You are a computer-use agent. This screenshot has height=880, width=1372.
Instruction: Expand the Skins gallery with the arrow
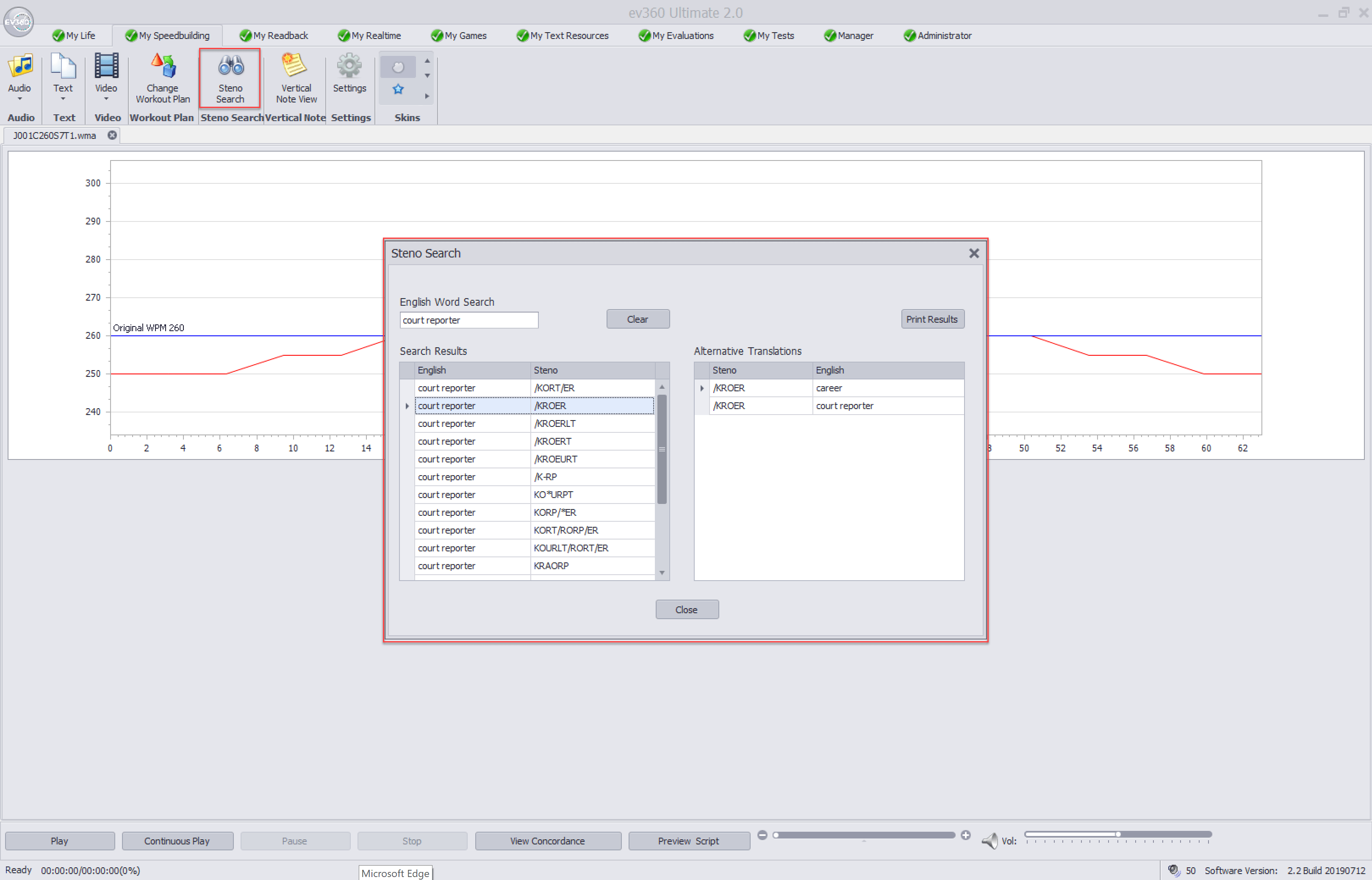tap(427, 96)
